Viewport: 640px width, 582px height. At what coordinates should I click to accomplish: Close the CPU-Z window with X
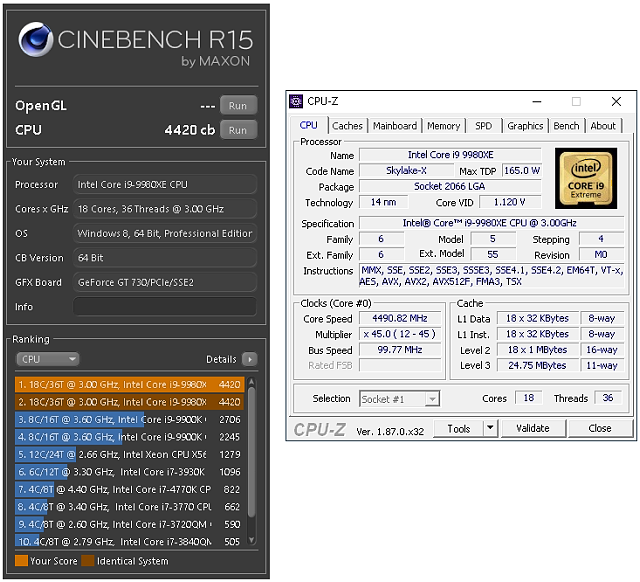pyautogui.click(x=616, y=102)
